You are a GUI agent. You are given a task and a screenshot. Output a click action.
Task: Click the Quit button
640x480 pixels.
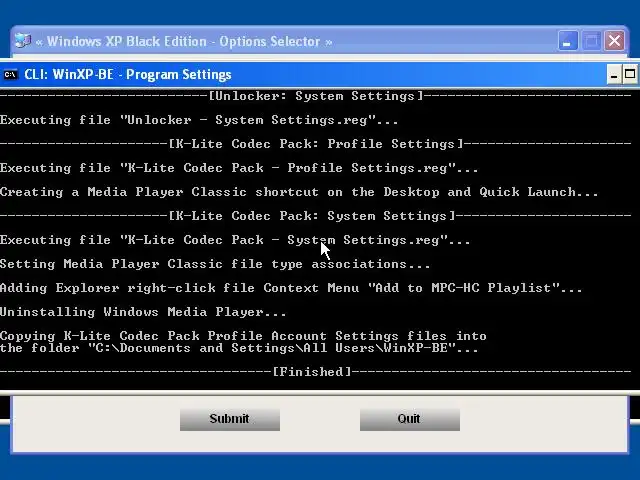[x=410, y=419]
